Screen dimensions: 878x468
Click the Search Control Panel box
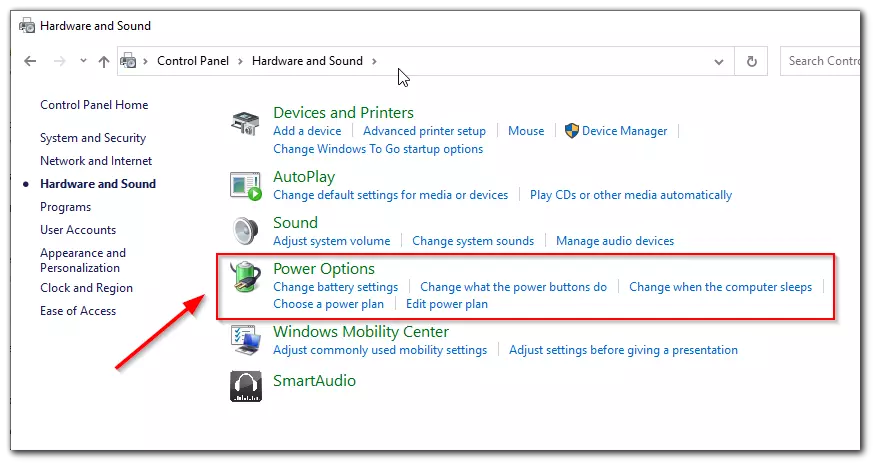[820, 61]
